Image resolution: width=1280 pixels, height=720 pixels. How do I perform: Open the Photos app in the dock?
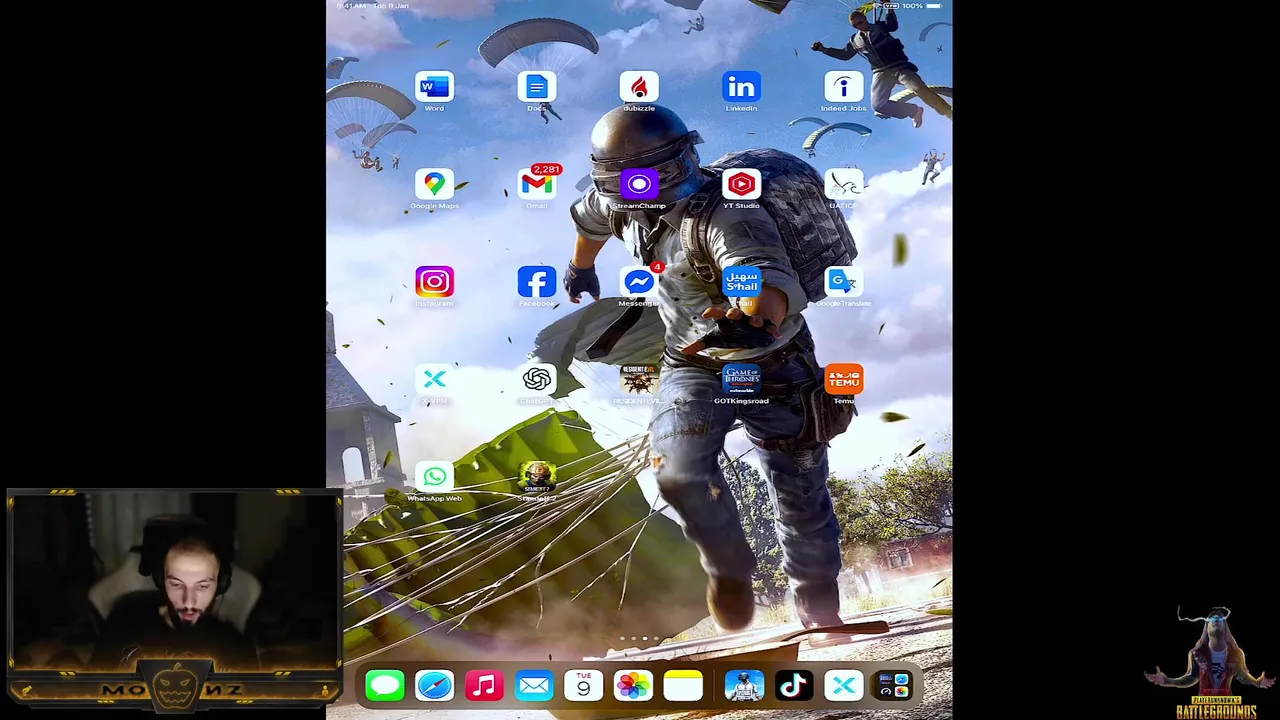coord(633,686)
